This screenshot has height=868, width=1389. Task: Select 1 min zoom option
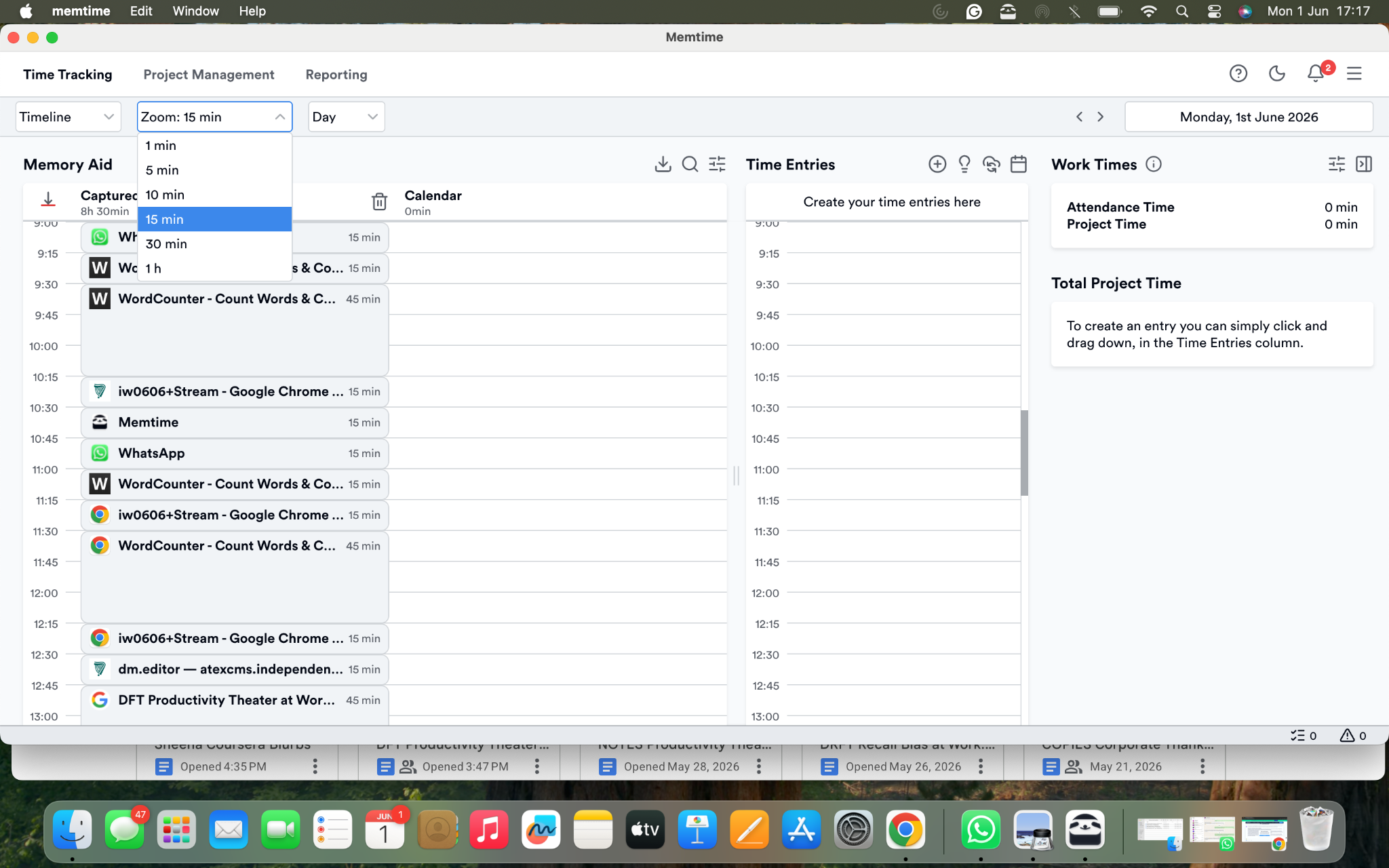(214, 146)
